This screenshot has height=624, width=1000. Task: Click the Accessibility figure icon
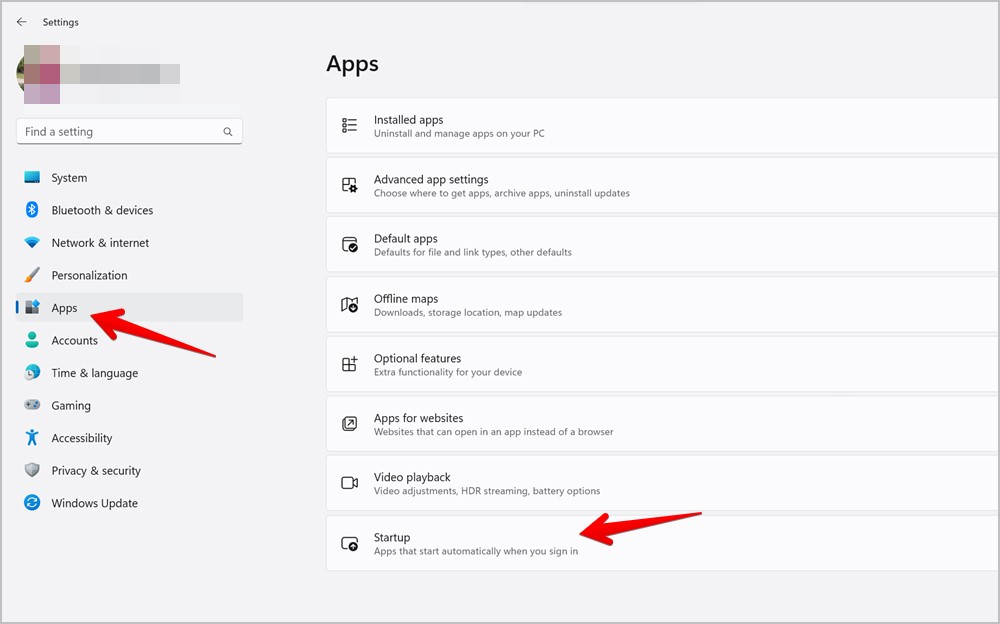(32, 438)
